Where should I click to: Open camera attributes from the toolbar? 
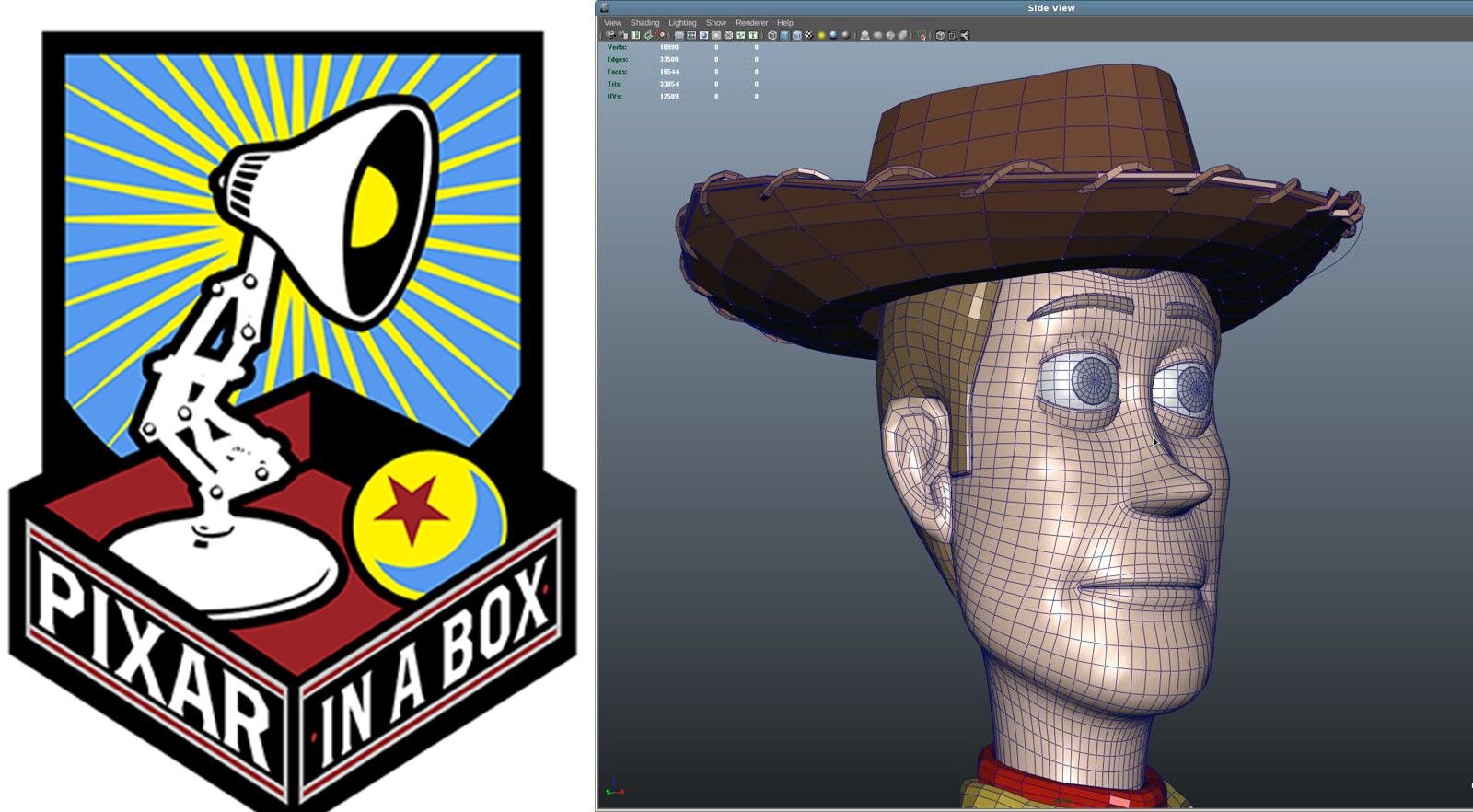tap(622, 35)
